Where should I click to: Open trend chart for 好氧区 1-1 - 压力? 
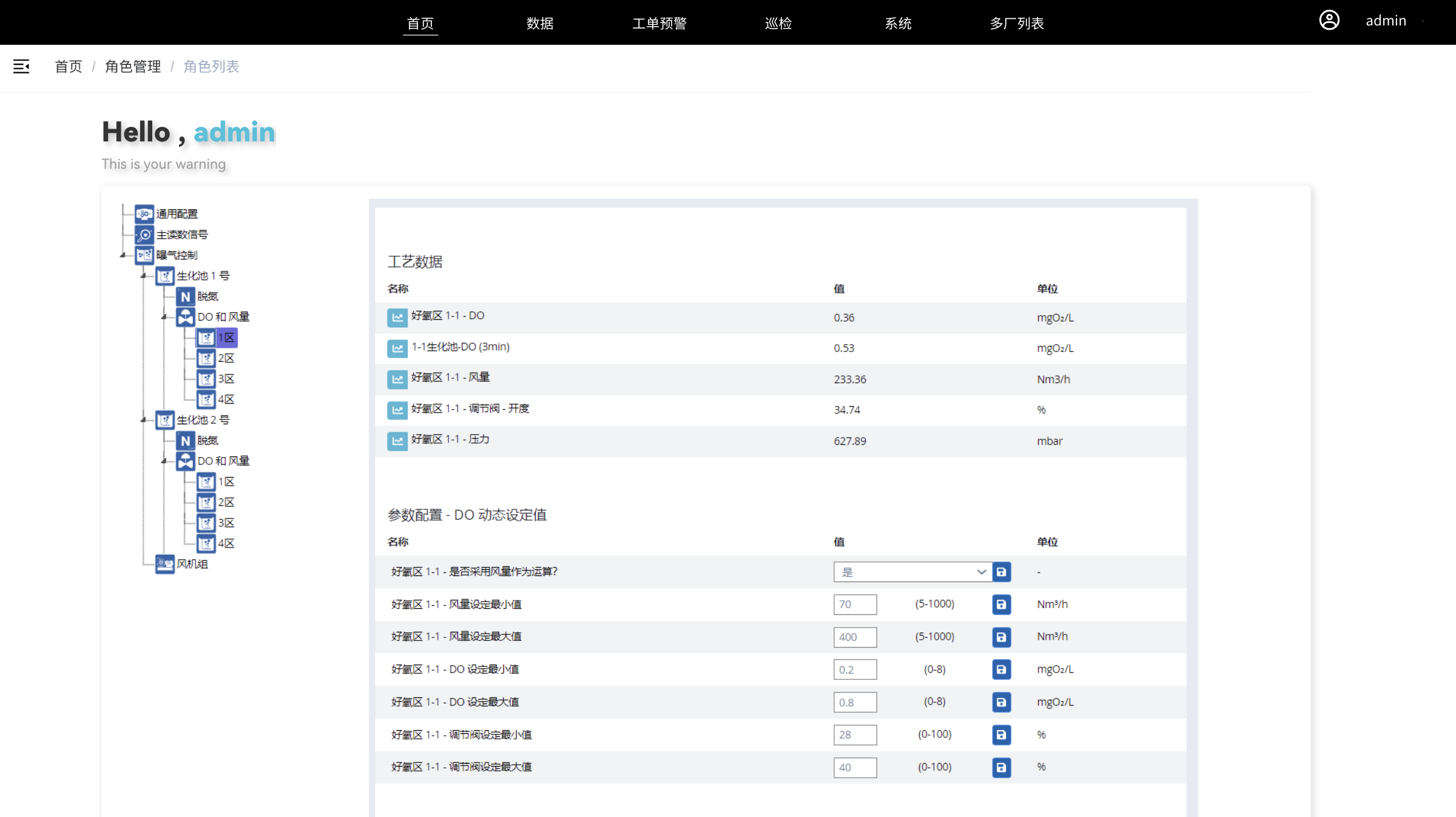click(x=397, y=441)
